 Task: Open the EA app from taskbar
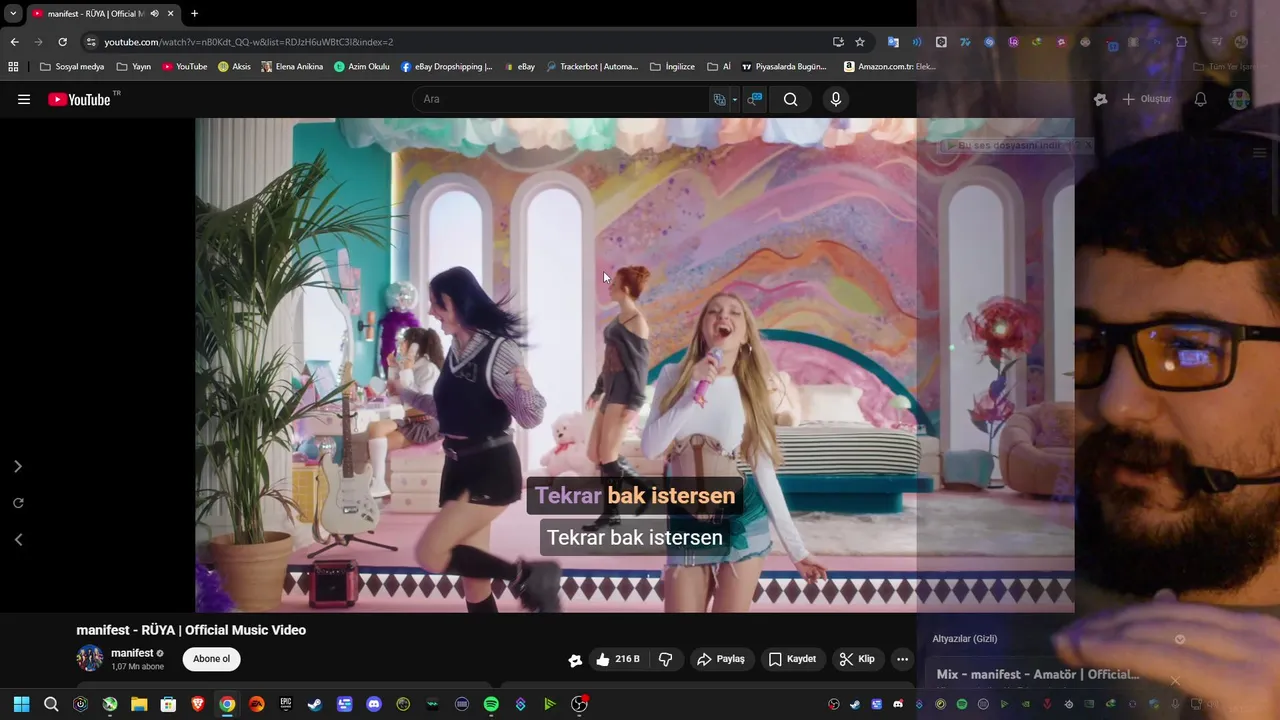(257, 704)
